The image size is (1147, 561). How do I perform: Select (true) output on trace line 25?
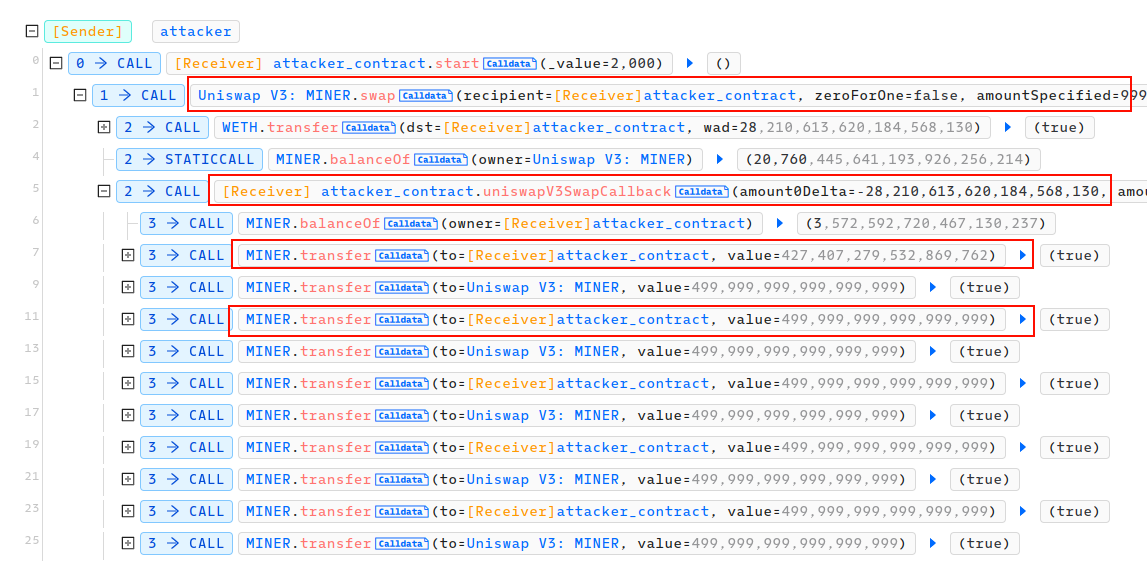985,543
